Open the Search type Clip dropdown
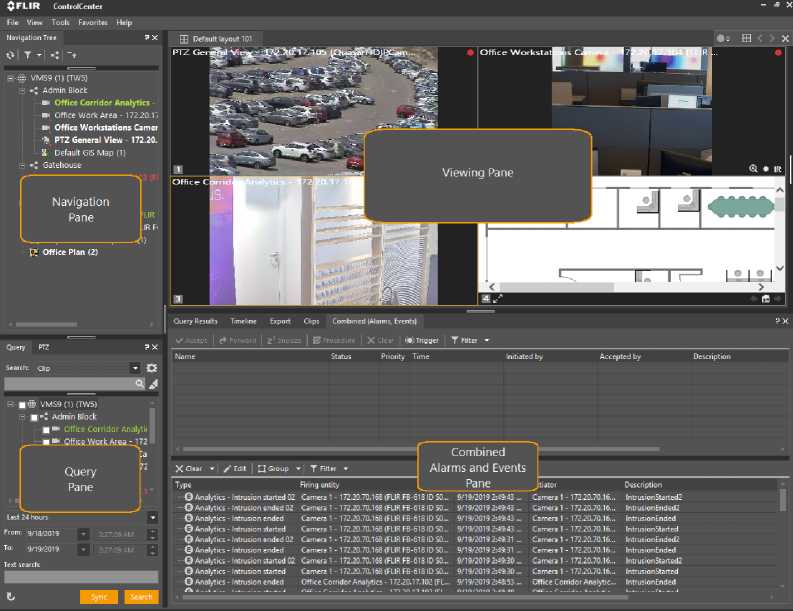The width and height of the screenshot is (793, 611). pyautogui.click(x=136, y=368)
